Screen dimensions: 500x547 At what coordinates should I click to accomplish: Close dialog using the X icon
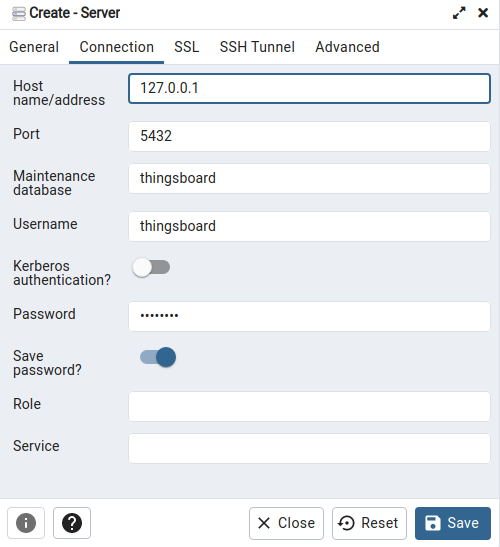(x=483, y=13)
